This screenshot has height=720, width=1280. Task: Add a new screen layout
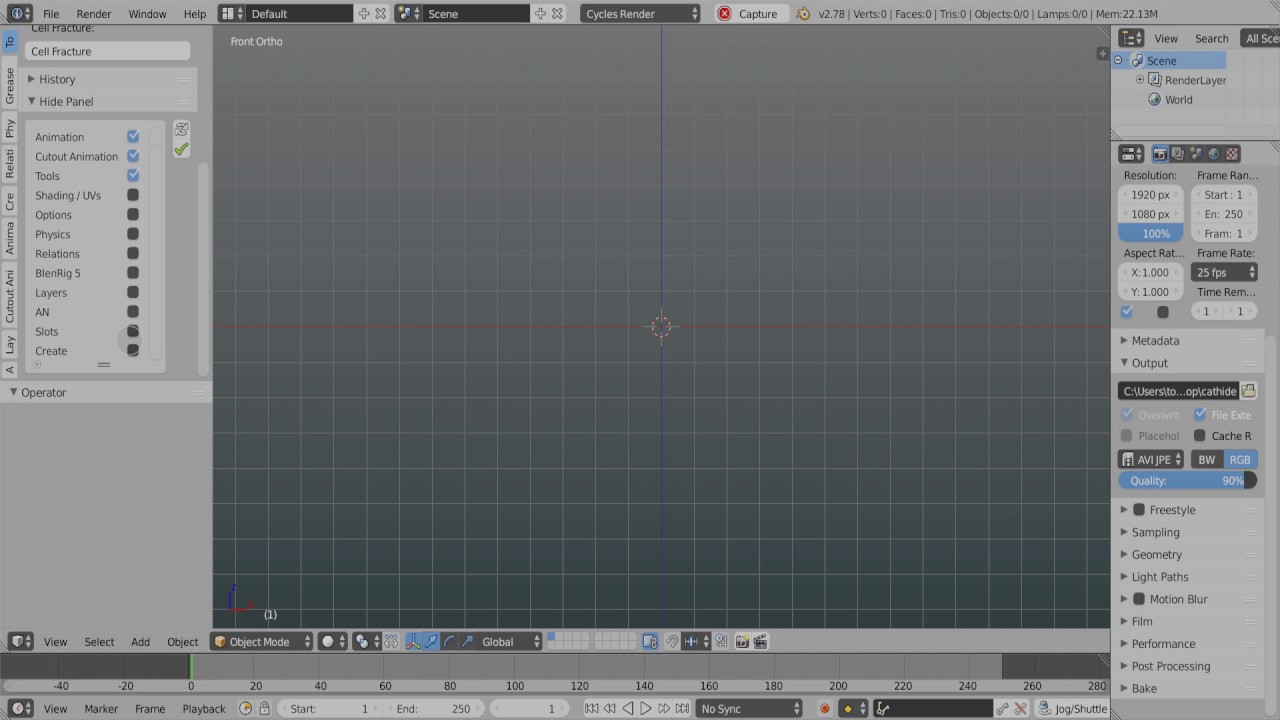[x=364, y=14]
